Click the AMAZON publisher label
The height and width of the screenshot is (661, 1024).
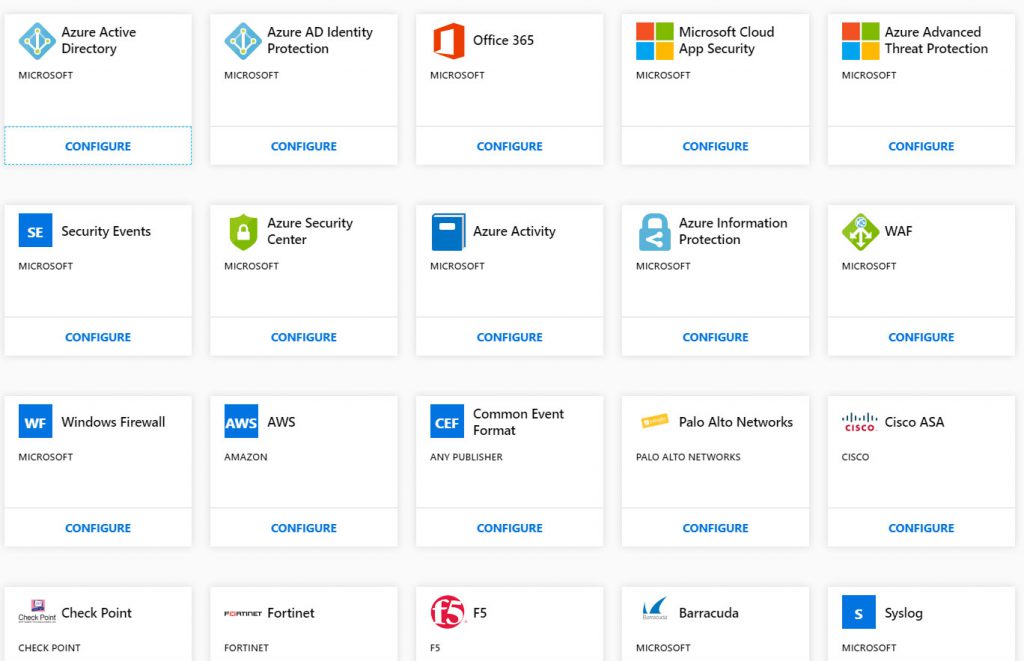(x=246, y=457)
